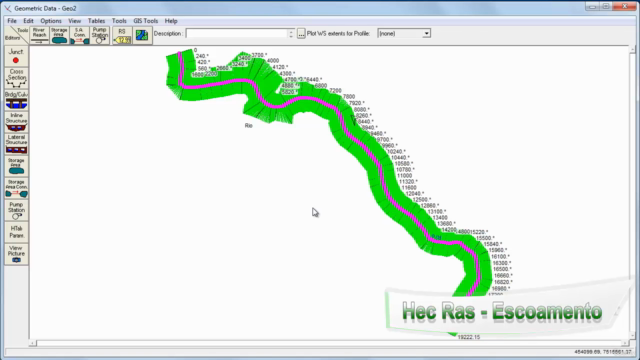This screenshot has height=360, width=640.
Task: Click the cross section label 4000
Action: pos(273,60)
